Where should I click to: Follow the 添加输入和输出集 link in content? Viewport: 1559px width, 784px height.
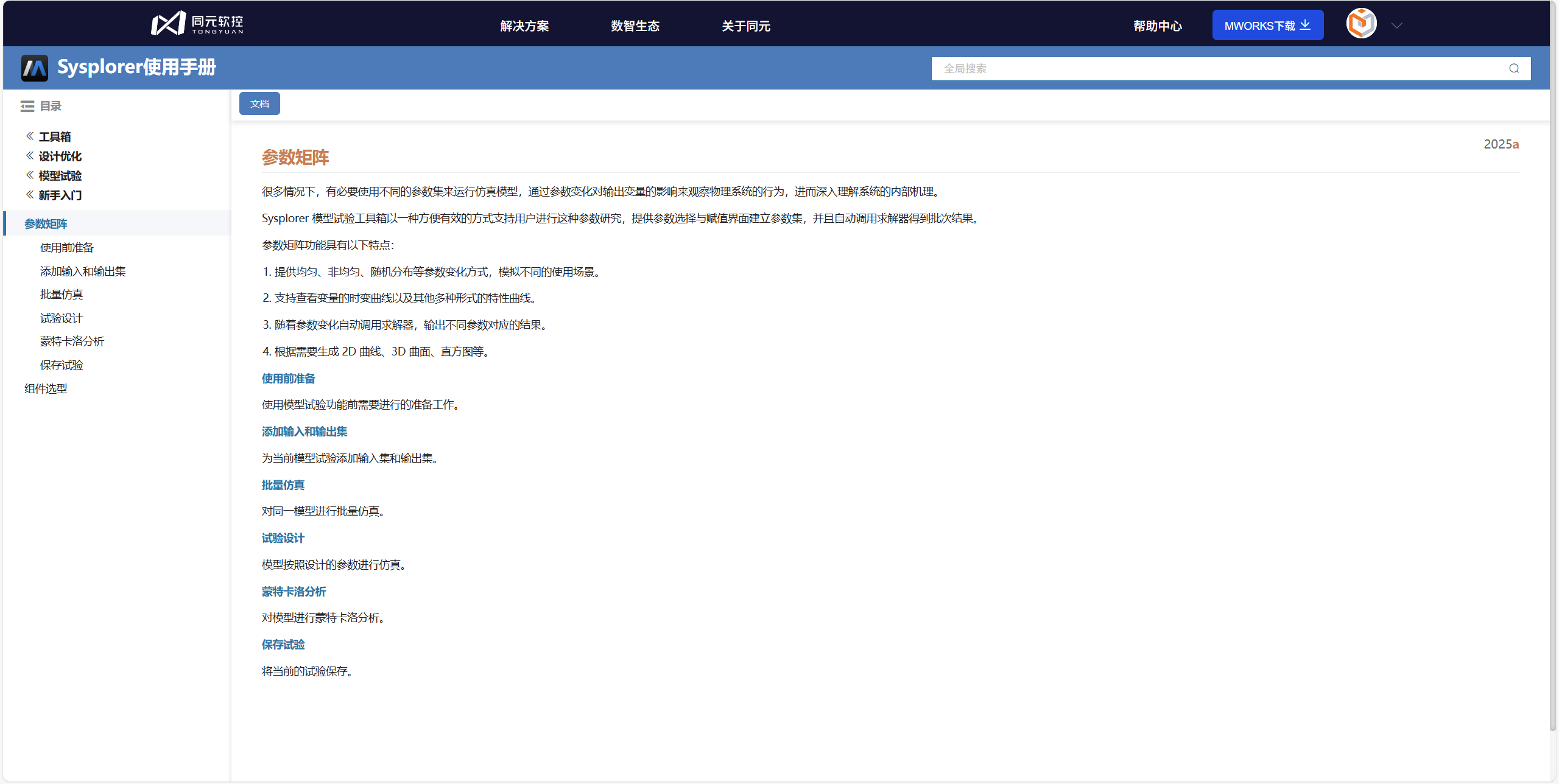point(304,431)
